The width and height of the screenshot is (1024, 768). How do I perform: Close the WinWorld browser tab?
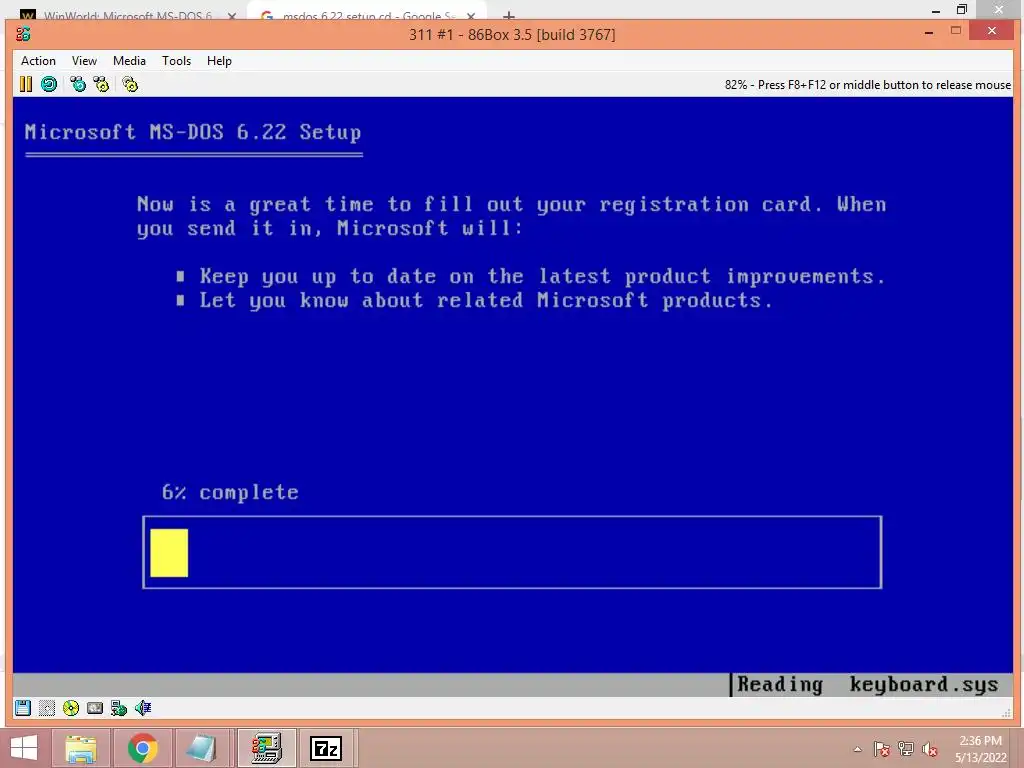[231, 15]
